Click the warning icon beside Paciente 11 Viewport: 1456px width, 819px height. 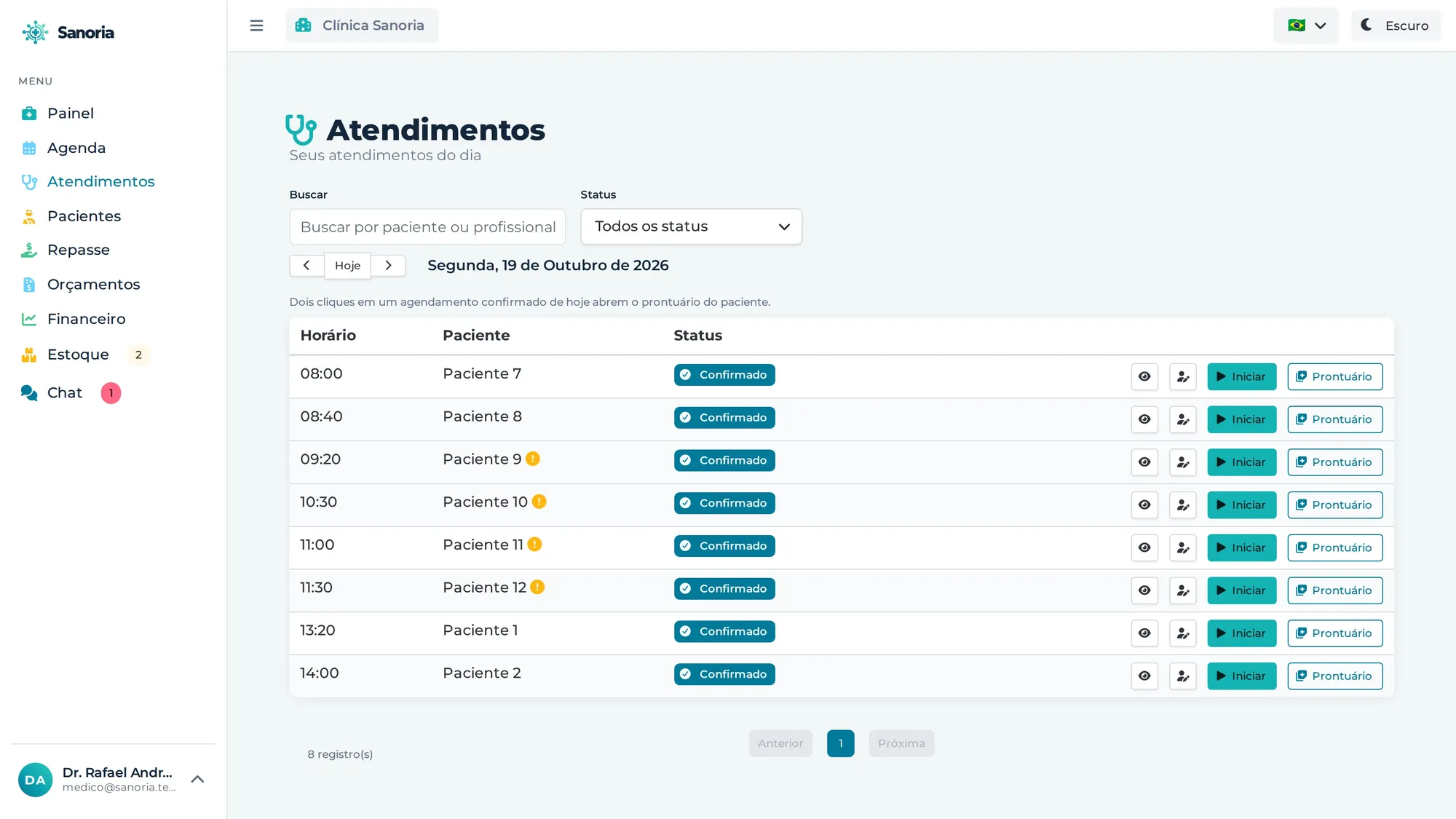(534, 545)
